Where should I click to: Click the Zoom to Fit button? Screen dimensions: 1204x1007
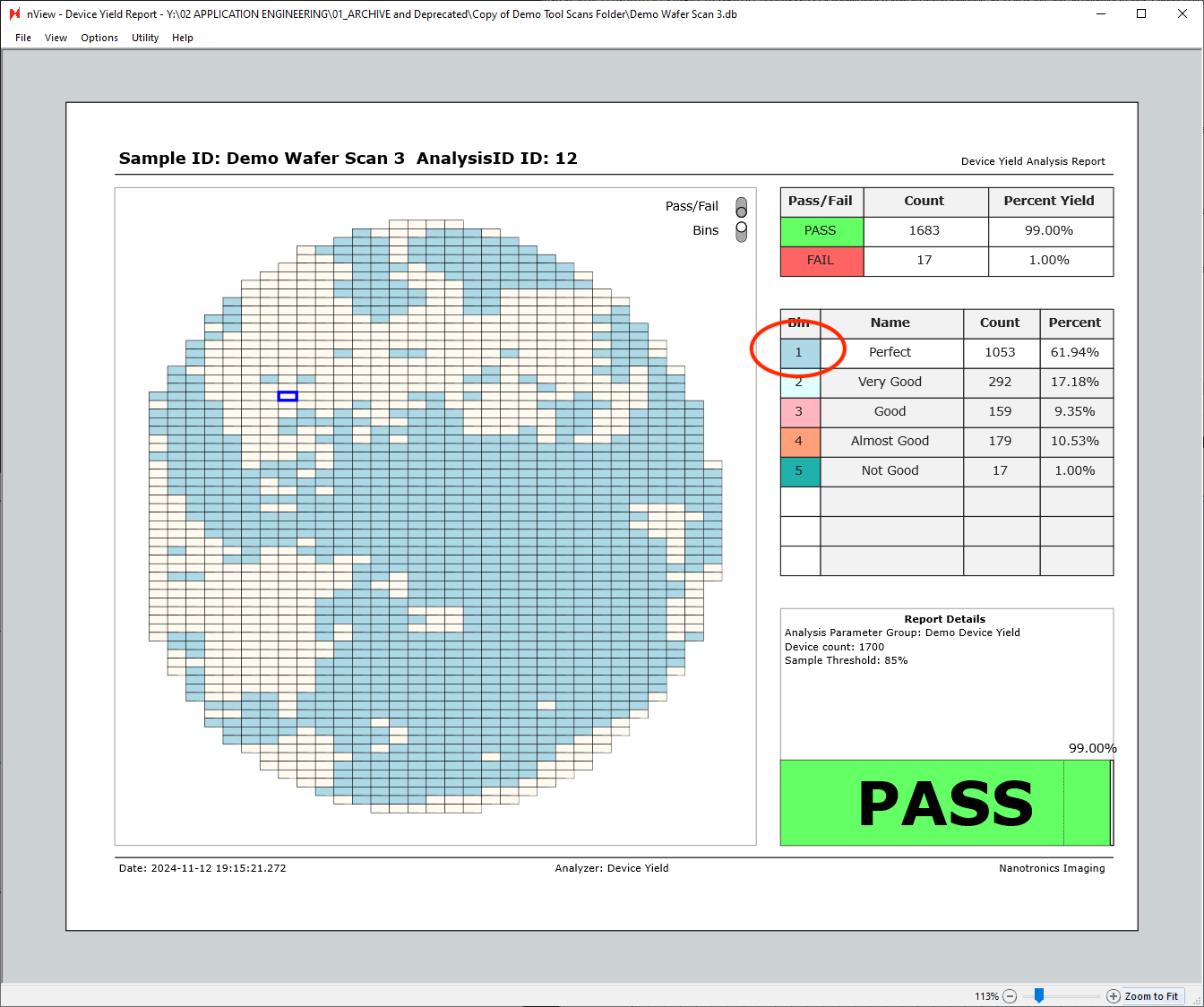(x=1151, y=996)
